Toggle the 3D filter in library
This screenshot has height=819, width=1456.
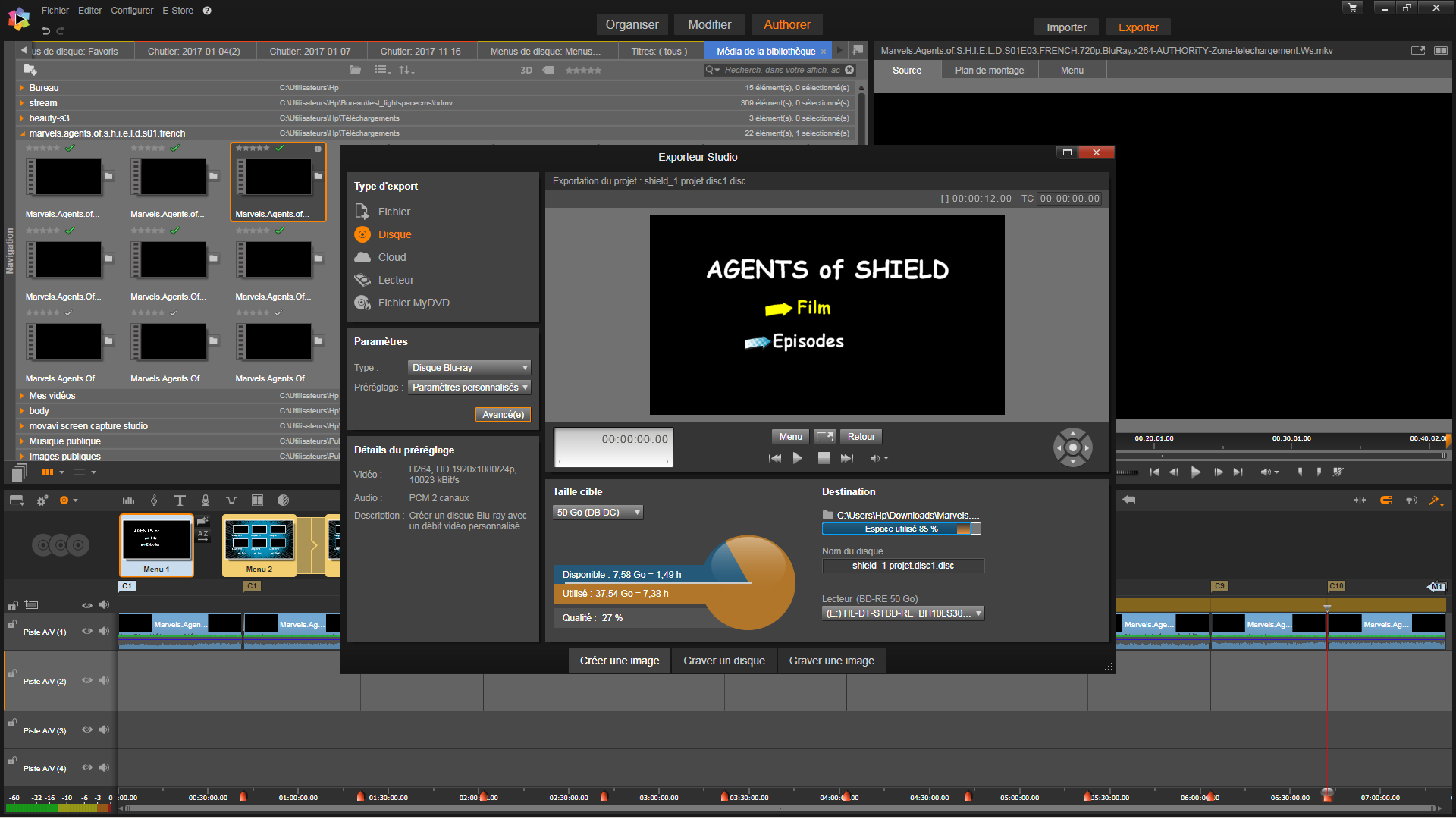526,70
